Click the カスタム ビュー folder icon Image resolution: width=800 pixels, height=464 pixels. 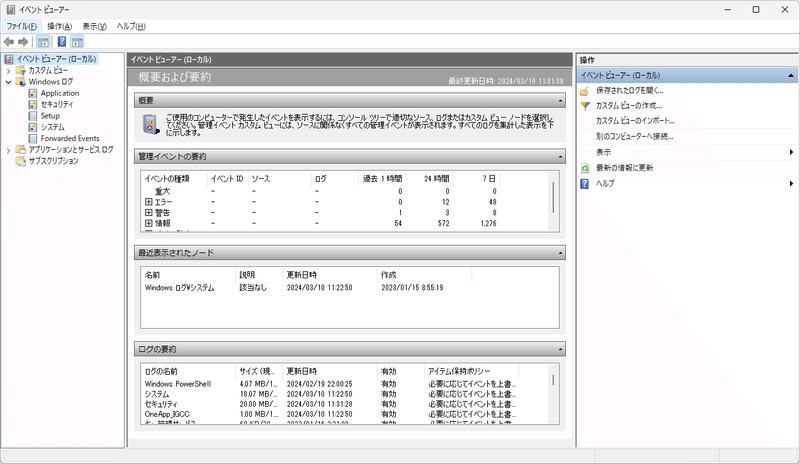[20, 70]
